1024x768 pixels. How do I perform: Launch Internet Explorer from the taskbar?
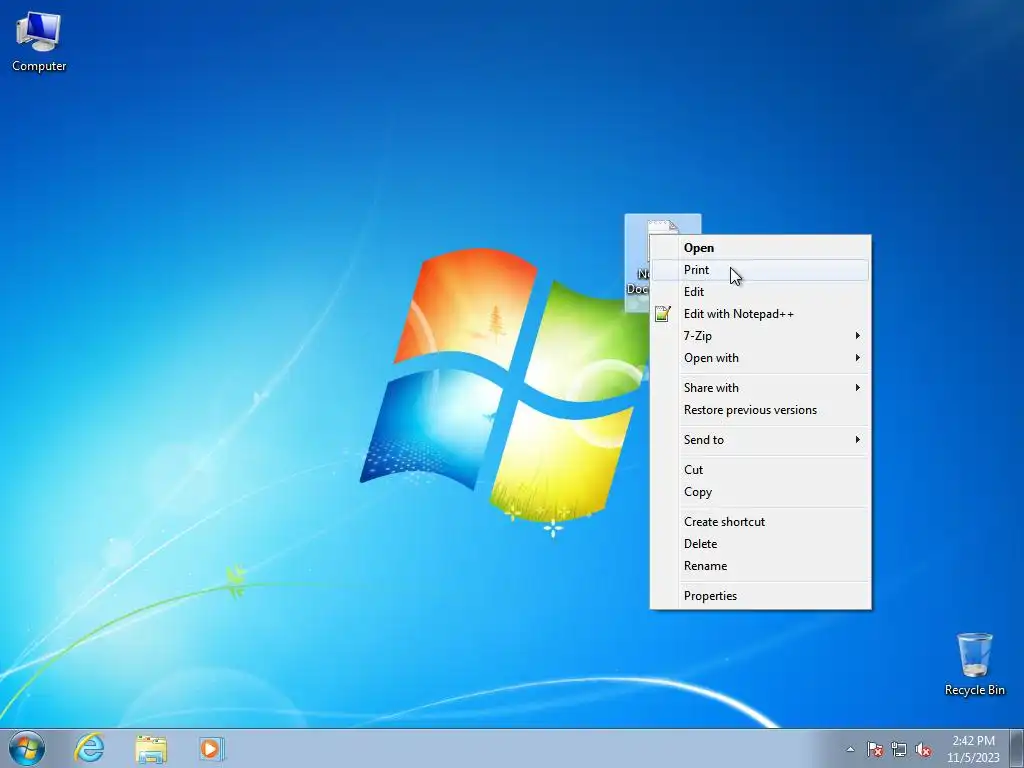click(89, 748)
